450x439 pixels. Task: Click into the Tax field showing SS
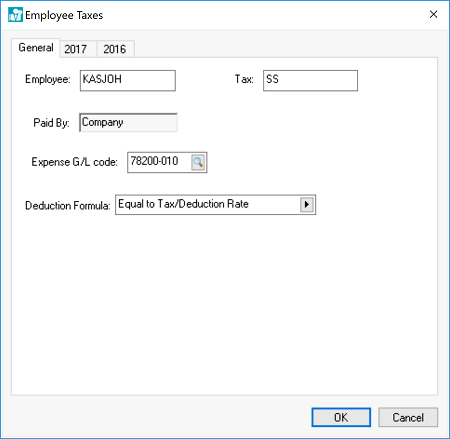pyautogui.click(x=310, y=80)
